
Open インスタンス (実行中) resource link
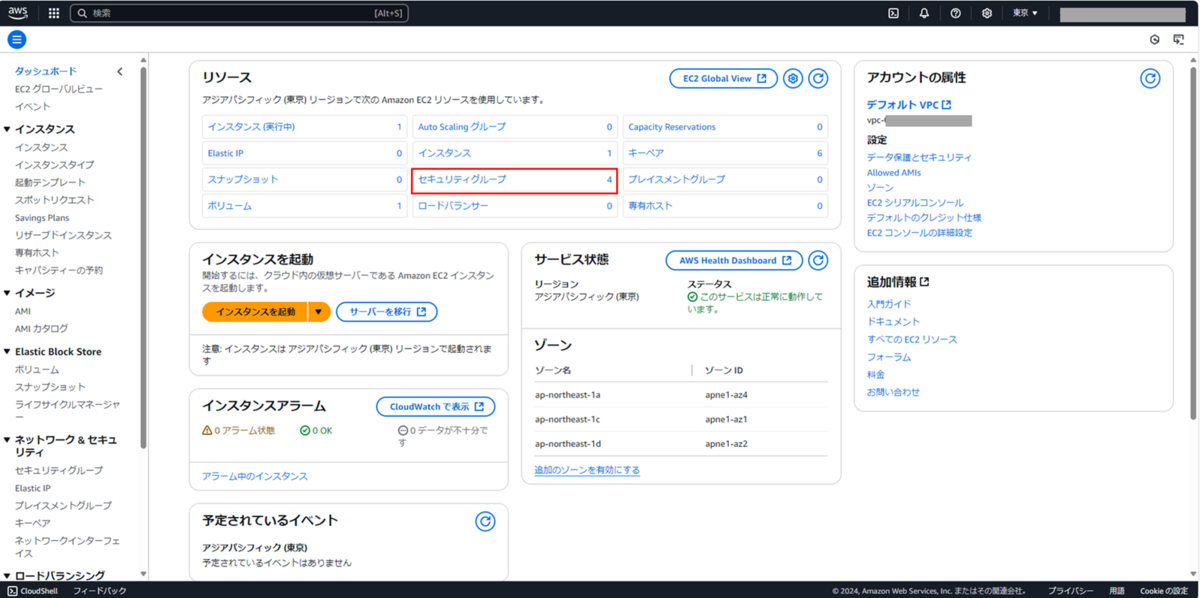251,127
